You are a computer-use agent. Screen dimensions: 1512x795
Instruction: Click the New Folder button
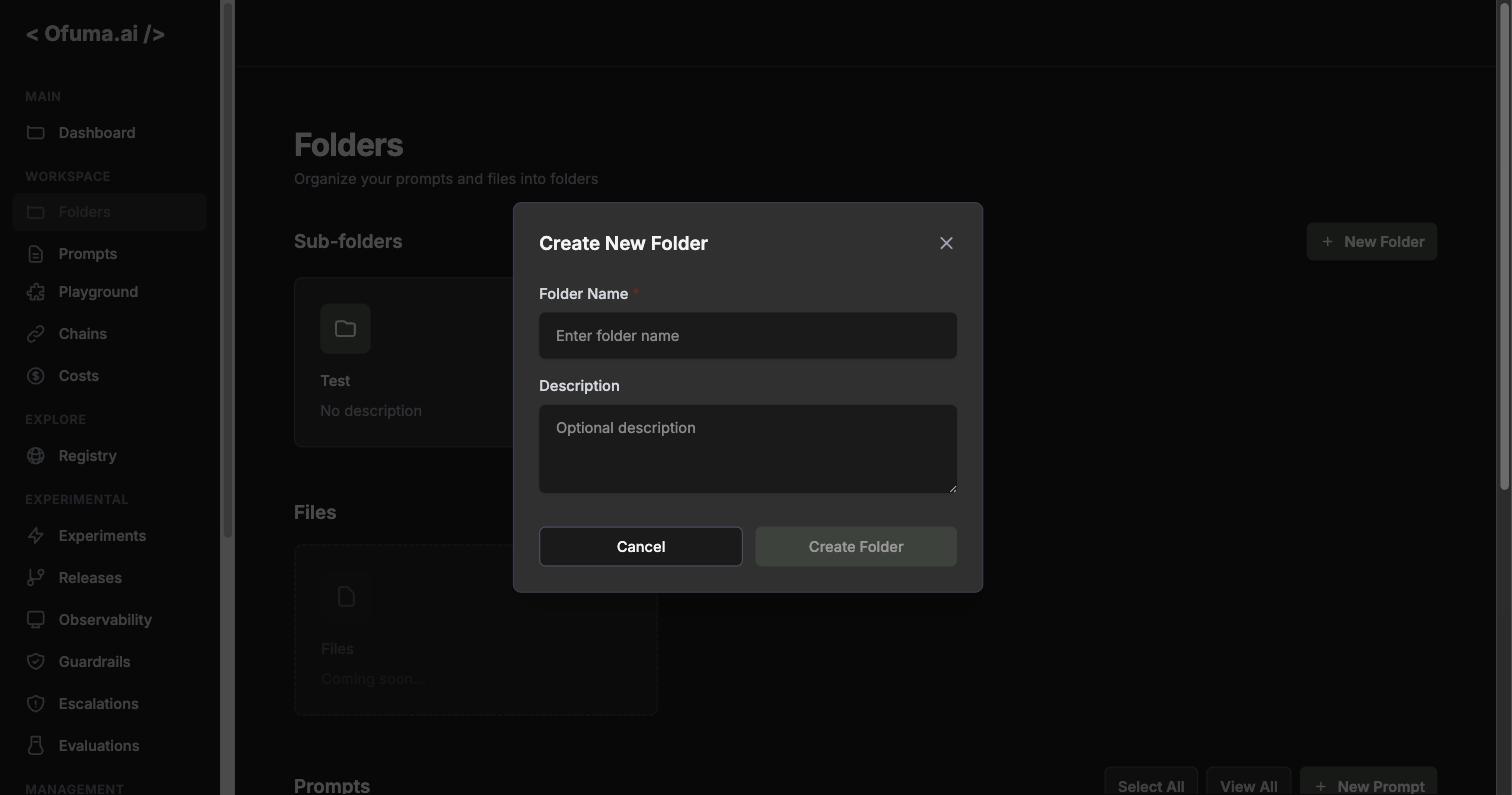[1372, 242]
